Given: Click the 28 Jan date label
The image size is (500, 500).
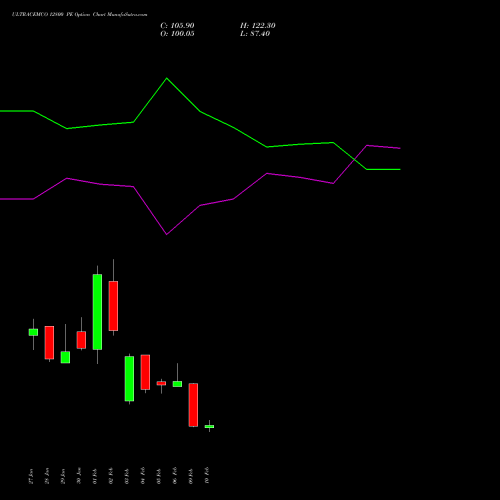Looking at the screenshot, I should pyautogui.click(x=47, y=476).
